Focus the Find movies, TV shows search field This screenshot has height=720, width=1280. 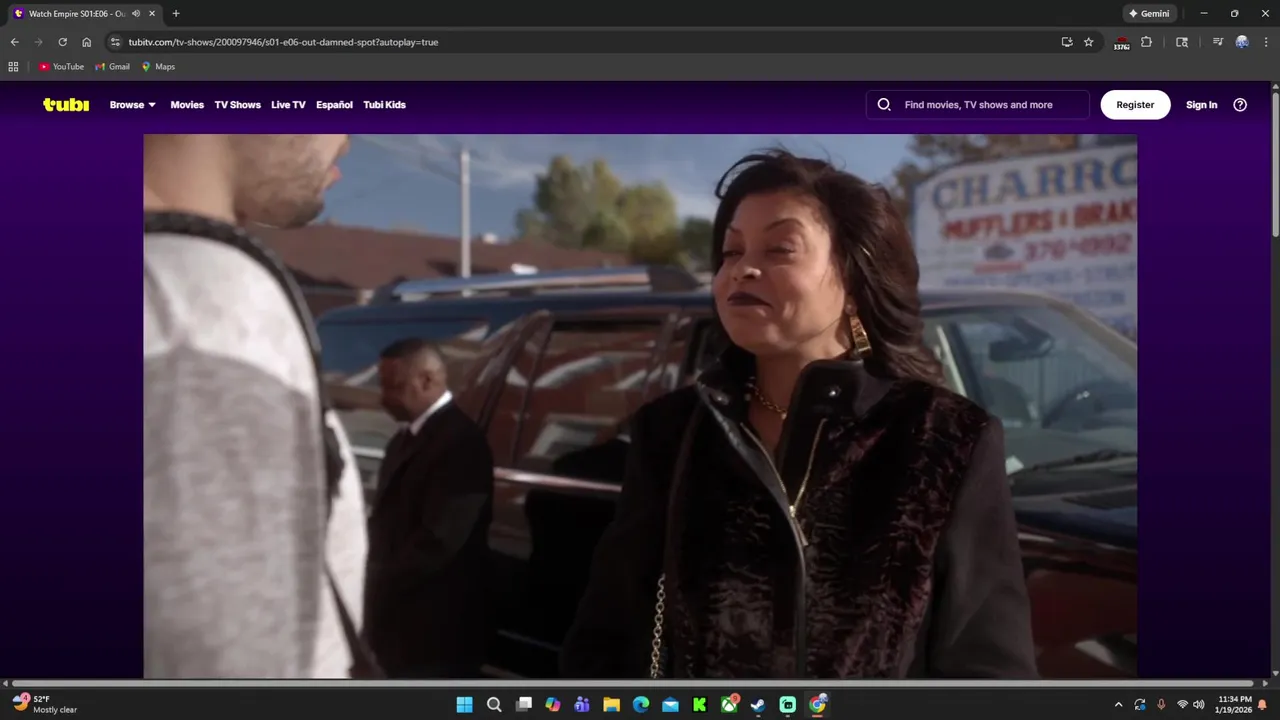[978, 104]
